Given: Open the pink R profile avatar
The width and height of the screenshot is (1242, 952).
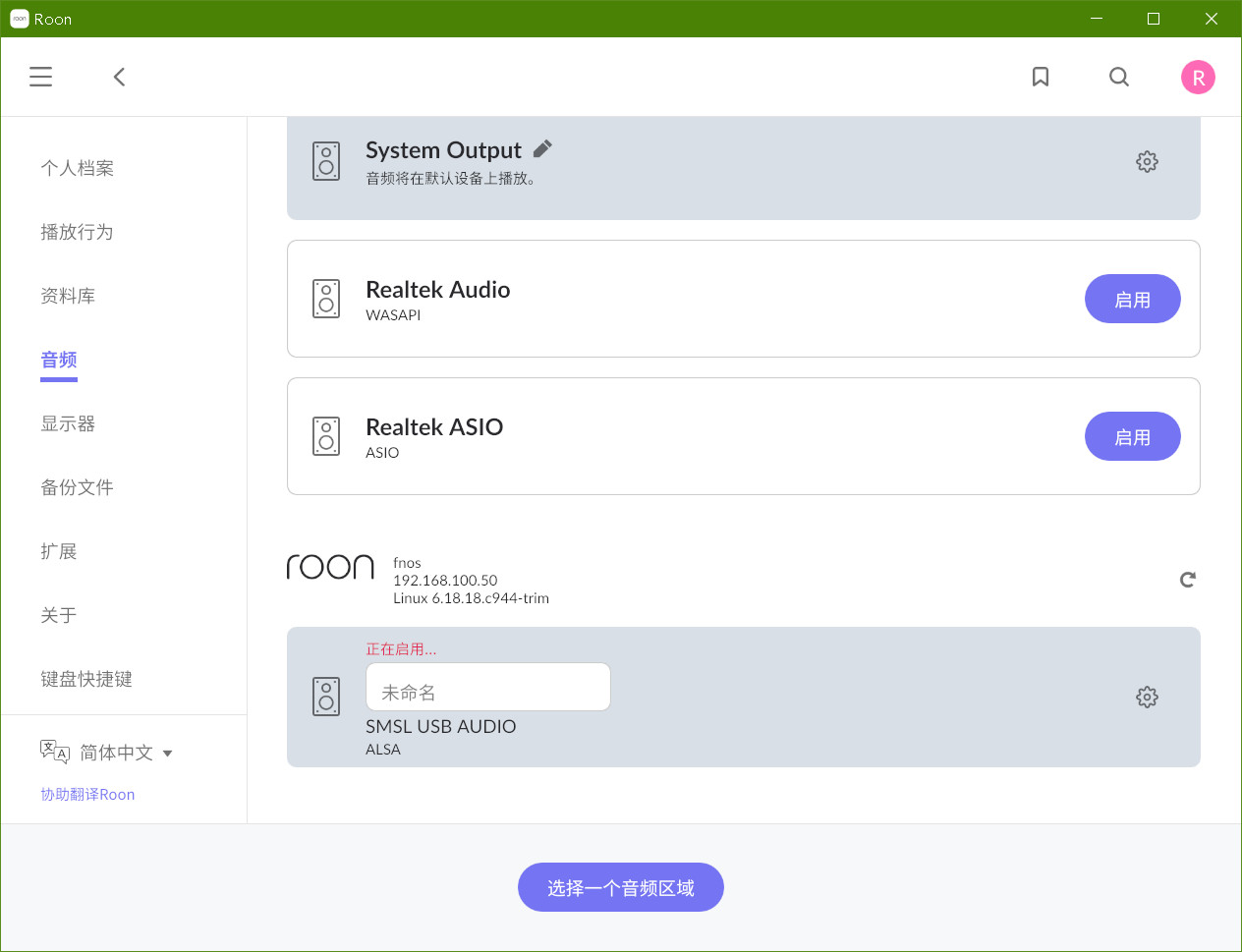Looking at the screenshot, I should 1198,78.
